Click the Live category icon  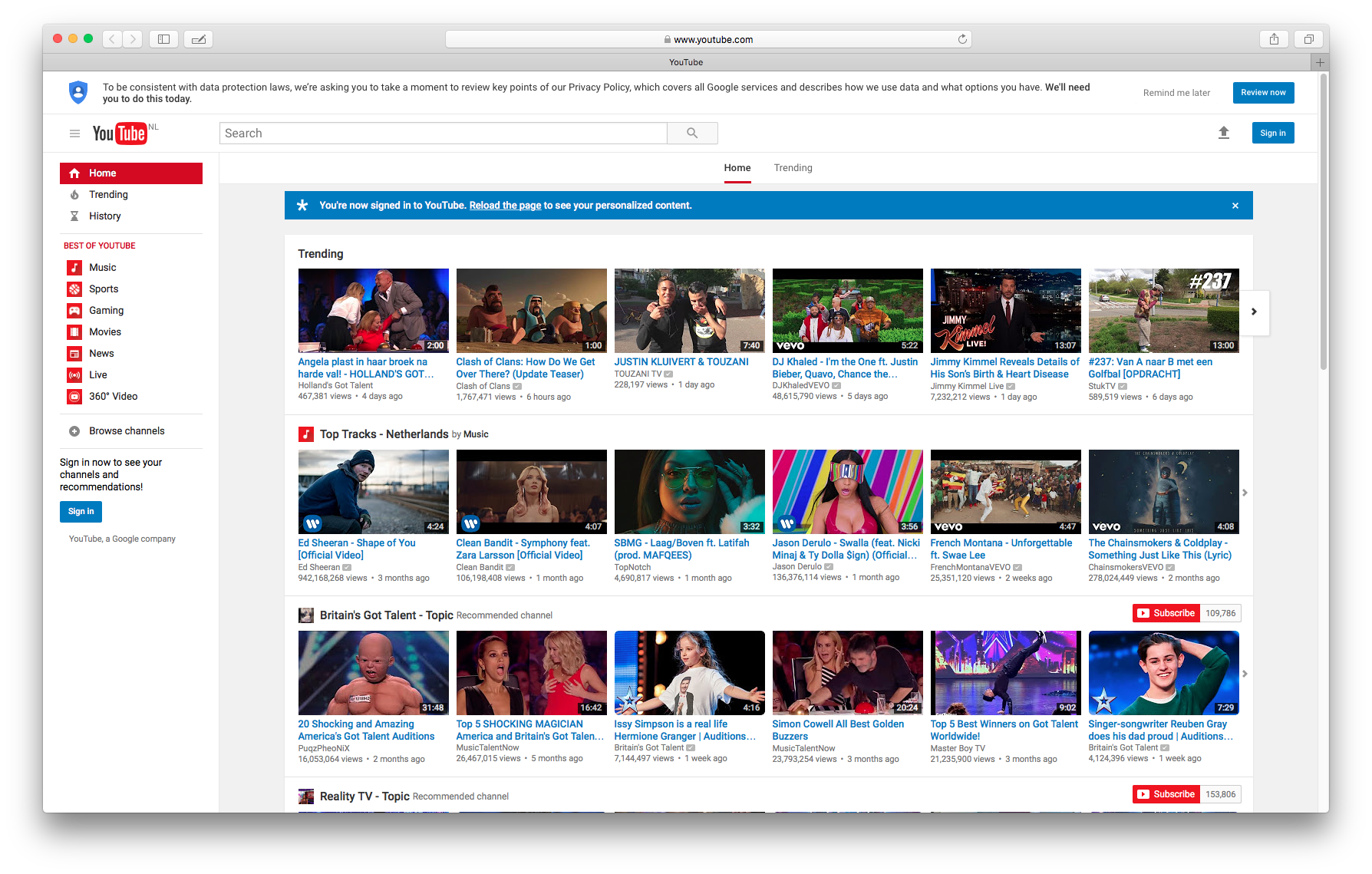pyautogui.click(x=74, y=374)
